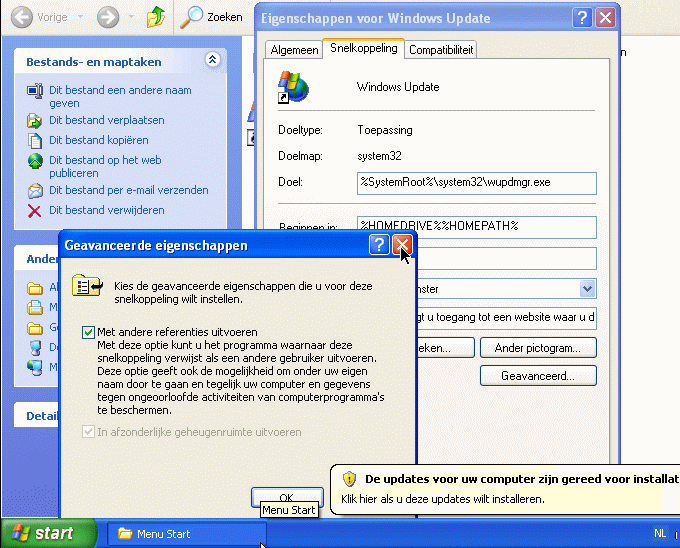Click OK in the advanced dialog
This screenshot has height=548, width=680.
tap(287, 497)
